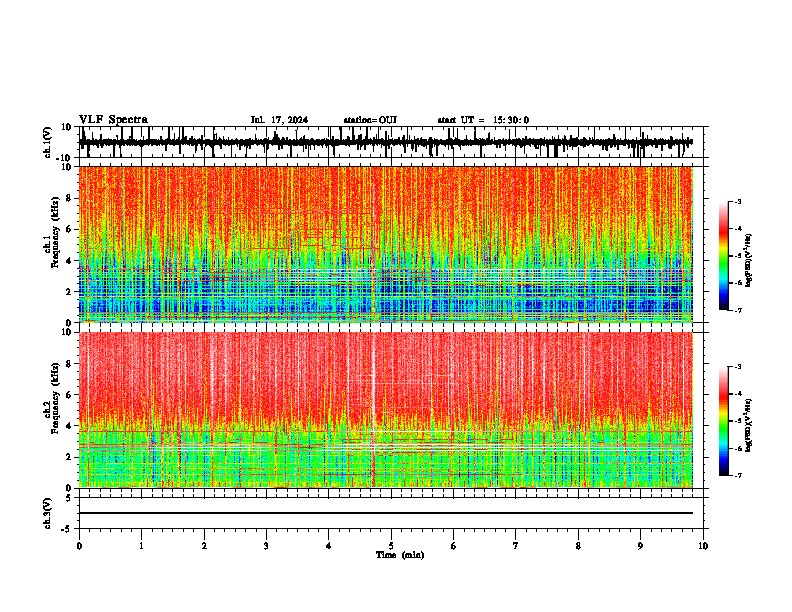792x612 pixels.
Task: Click the "3" tick on time axis
Action: 266,546
